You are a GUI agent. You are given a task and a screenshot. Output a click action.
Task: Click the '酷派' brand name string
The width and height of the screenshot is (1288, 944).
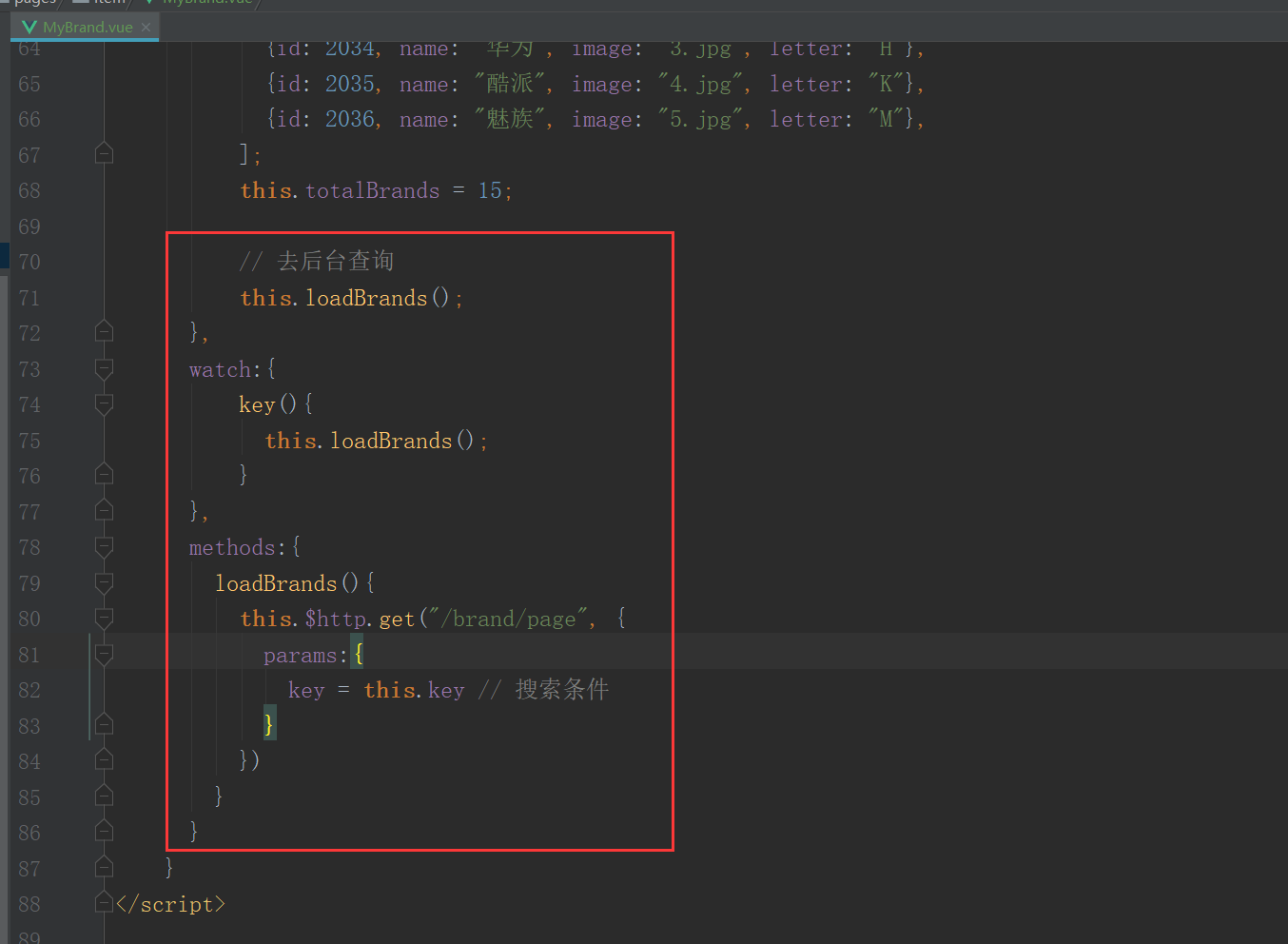tap(510, 84)
